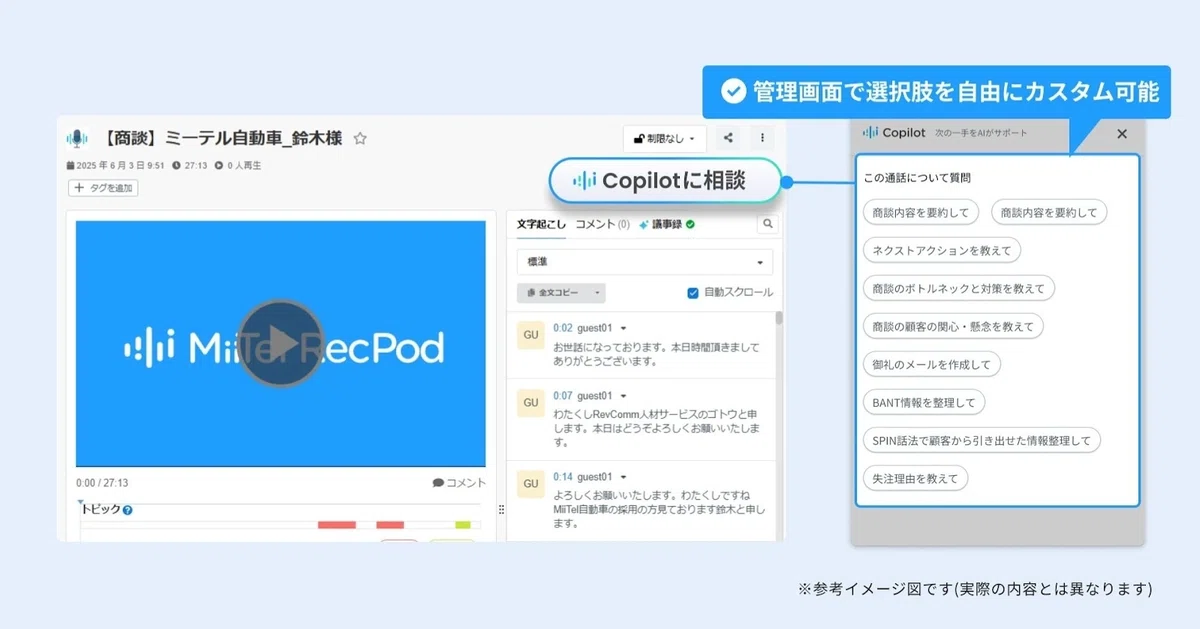Jump to the 0:02 timestamp

pyautogui.click(x=562, y=328)
